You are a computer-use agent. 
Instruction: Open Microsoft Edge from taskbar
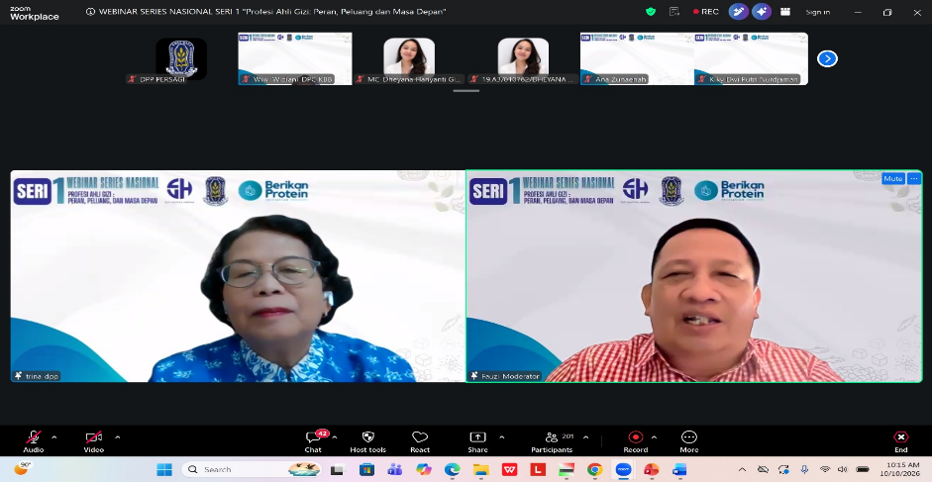click(x=452, y=470)
